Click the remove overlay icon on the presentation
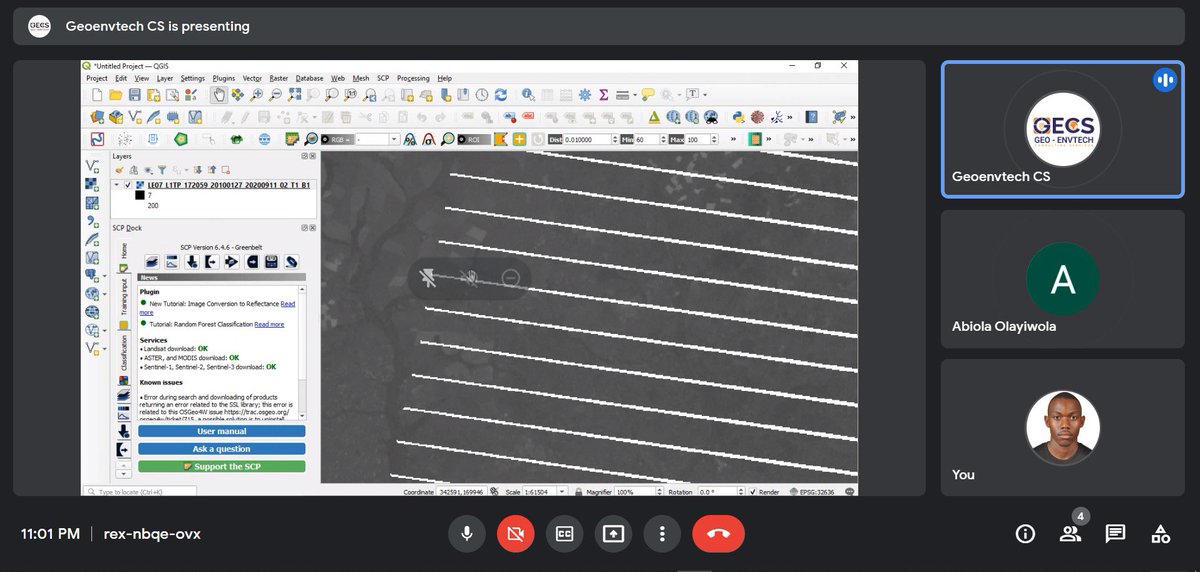Image resolution: width=1200 pixels, height=572 pixels. (511, 278)
